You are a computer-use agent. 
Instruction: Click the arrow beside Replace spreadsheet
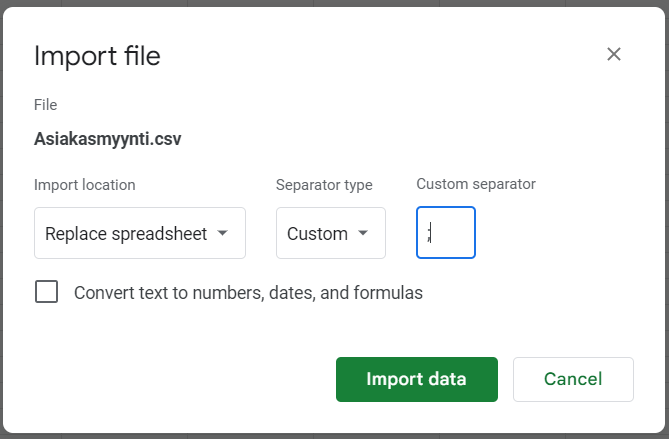tap(222, 234)
